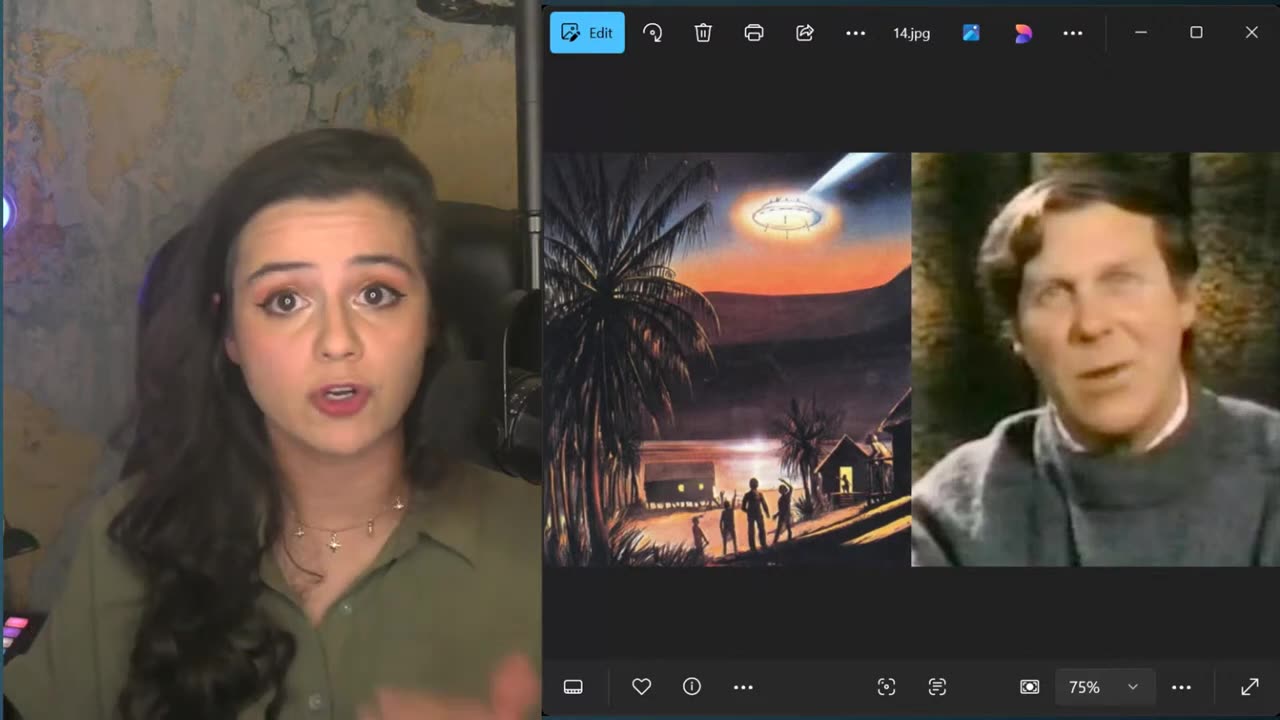The image size is (1280, 720).
Task: Open the bottom-left more options menu
Action: pyautogui.click(x=743, y=687)
